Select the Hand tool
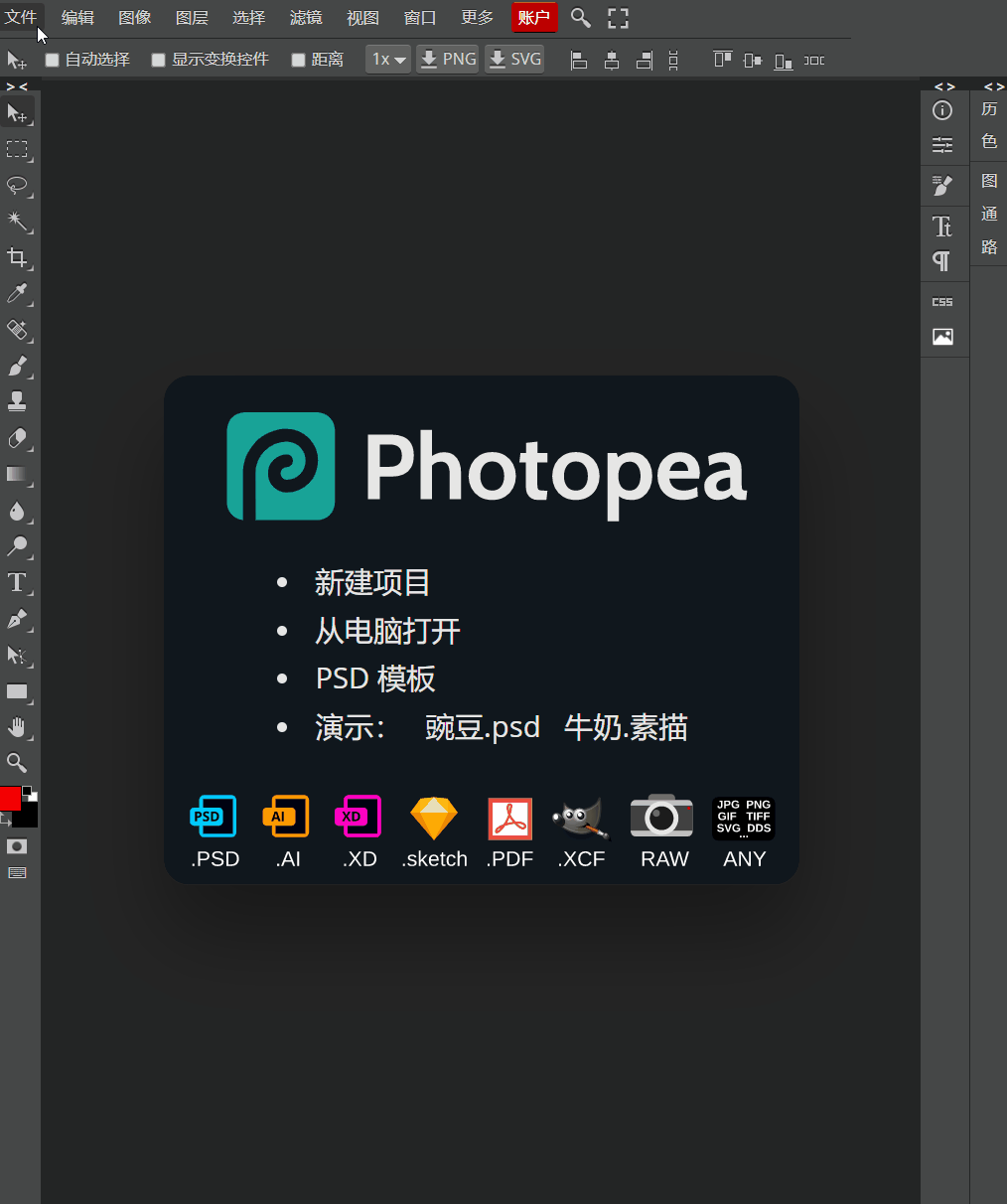Viewport: 1007px width, 1204px height. 17,727
